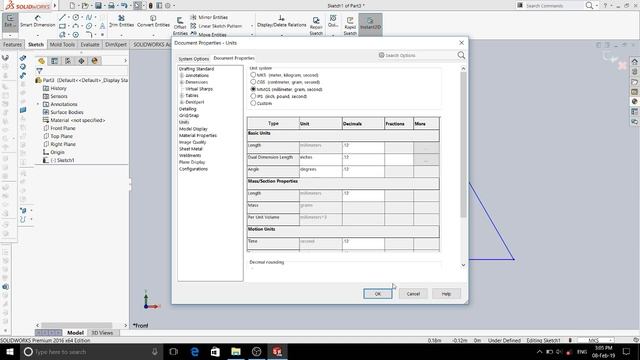The image size is (640, 360).
Task: Open the FeatureManager design tree tab icon
Action: (x=41, y=61)
